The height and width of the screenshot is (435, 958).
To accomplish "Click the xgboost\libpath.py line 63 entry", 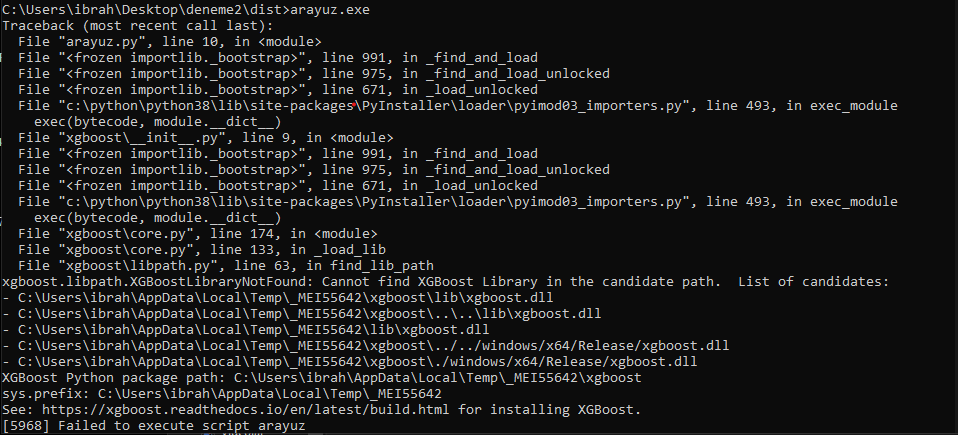I will coord(226,265).
